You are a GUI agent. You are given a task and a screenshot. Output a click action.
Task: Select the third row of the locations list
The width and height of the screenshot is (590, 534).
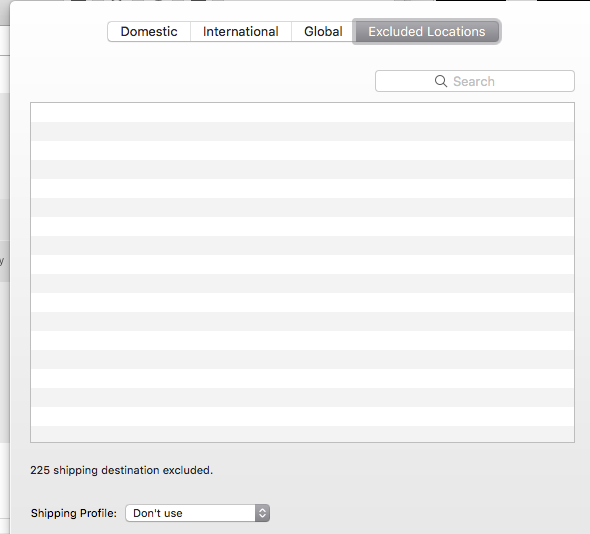point(303,151)
